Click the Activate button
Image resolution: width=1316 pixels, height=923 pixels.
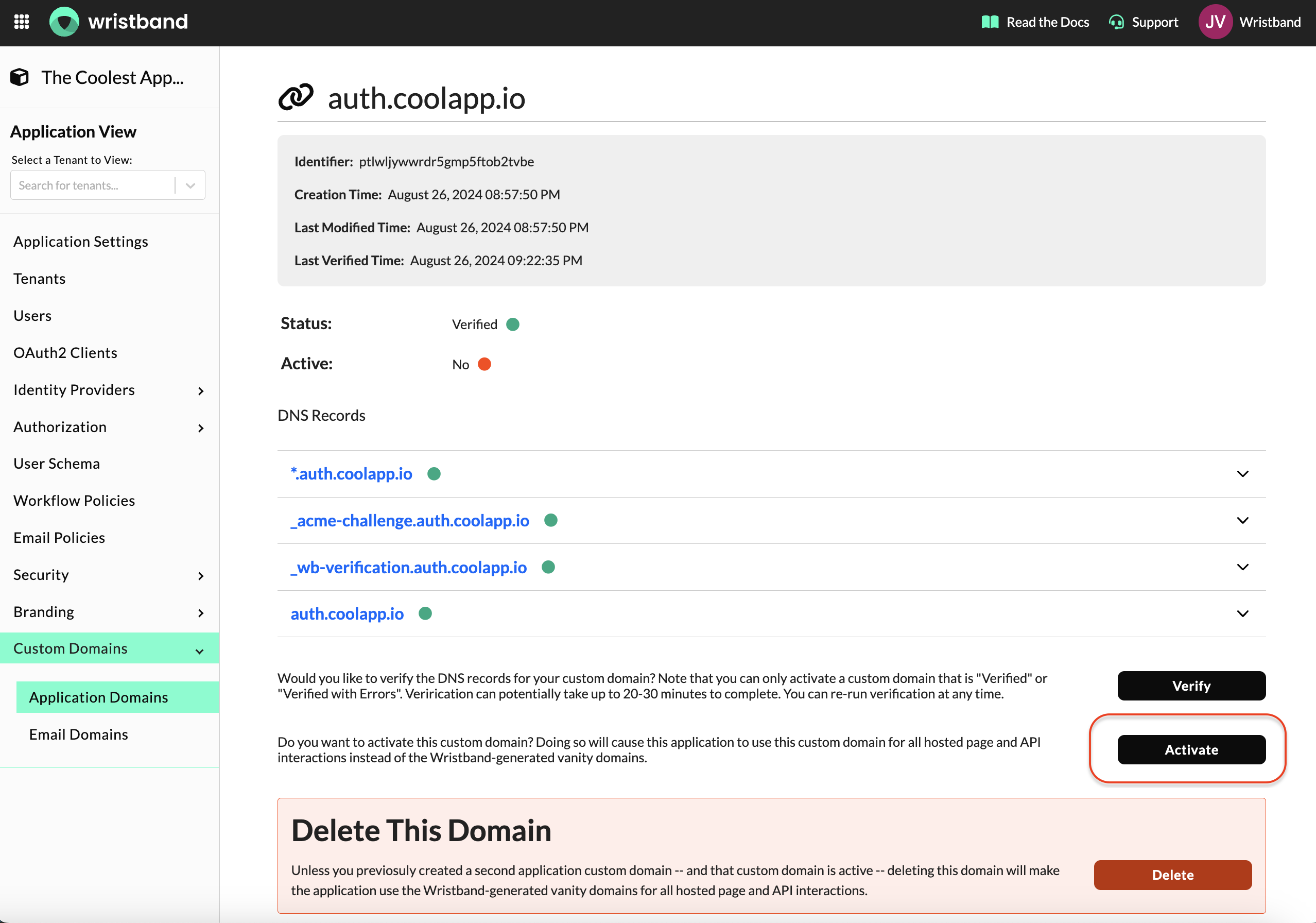click(1191, 749)
